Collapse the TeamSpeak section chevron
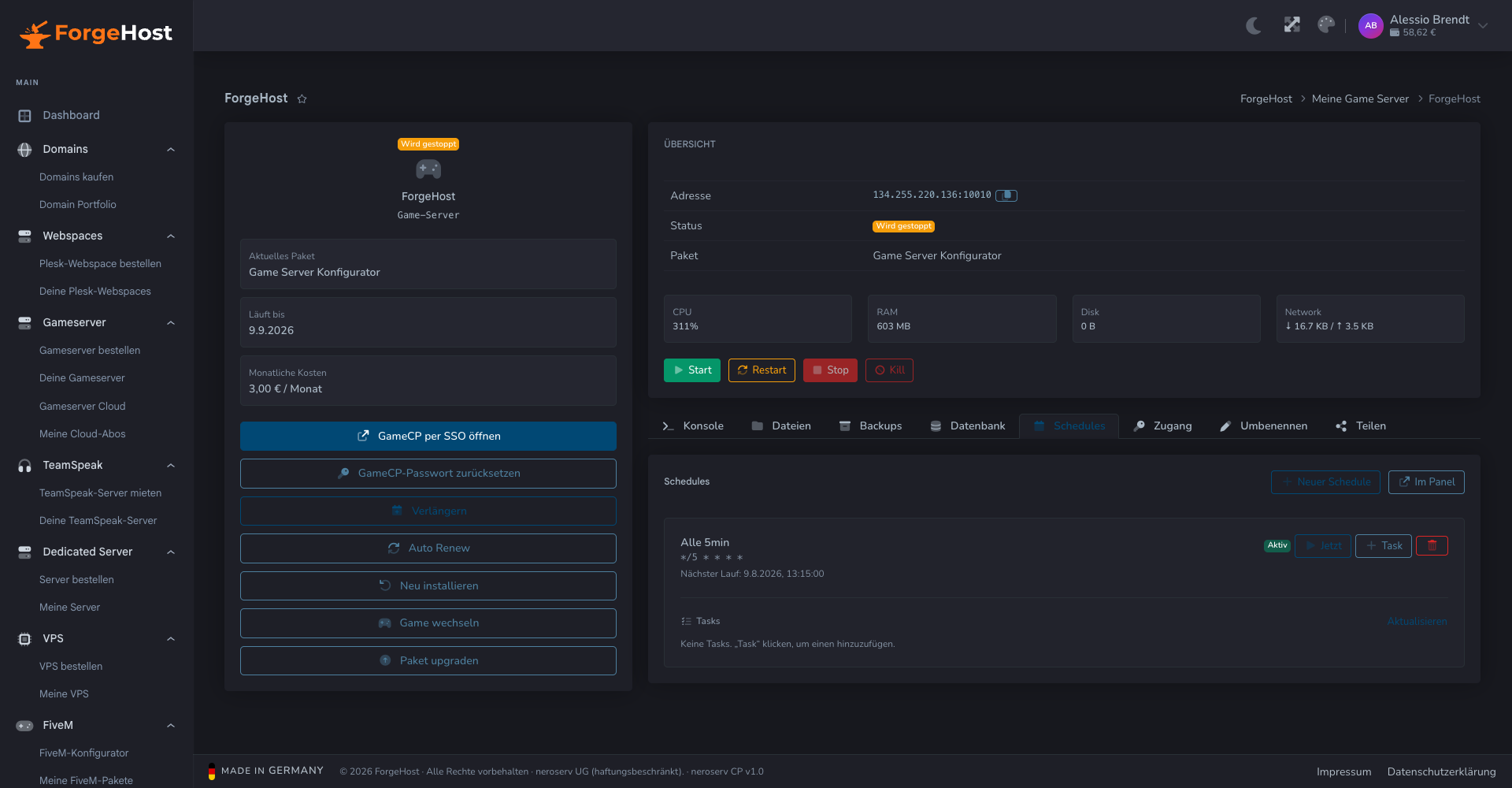1512x788 pixels. (171, 466)
